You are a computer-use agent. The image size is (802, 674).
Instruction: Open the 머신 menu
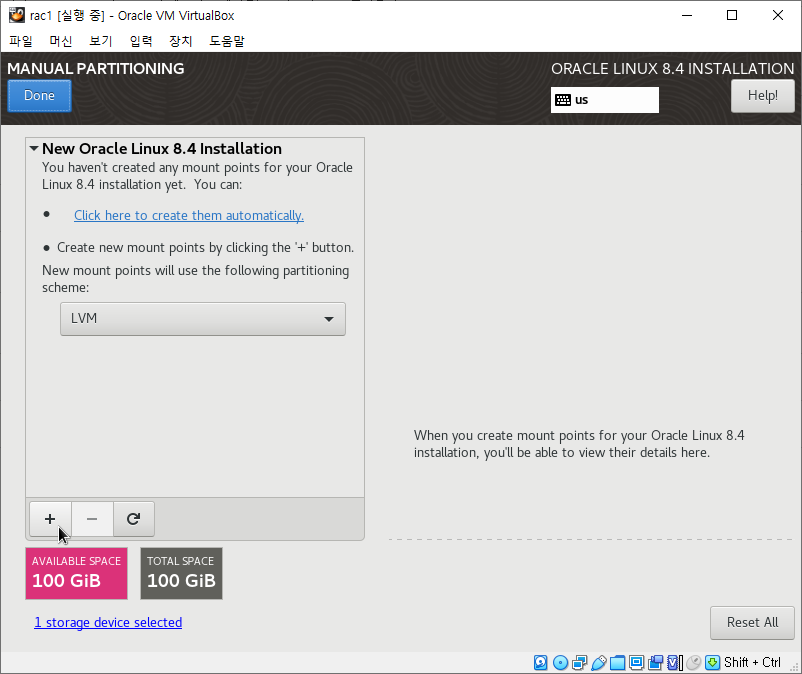61,41
